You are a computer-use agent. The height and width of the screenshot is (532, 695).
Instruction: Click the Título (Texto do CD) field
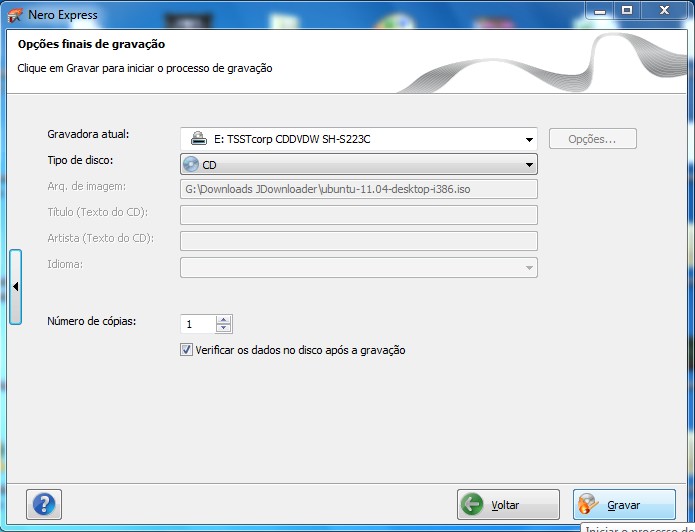pyautogui.click(x=358, y=215)
